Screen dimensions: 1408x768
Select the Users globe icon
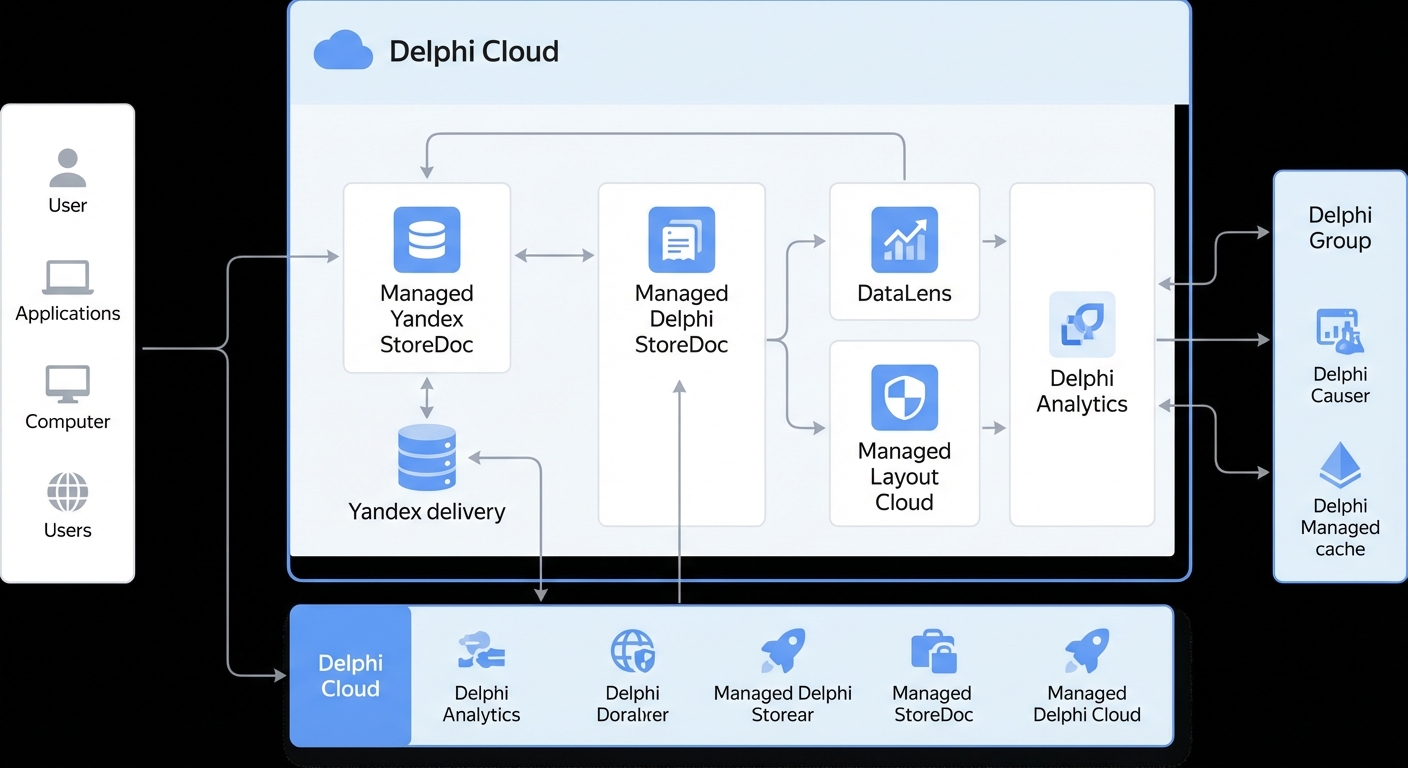(x=68, y=492)
